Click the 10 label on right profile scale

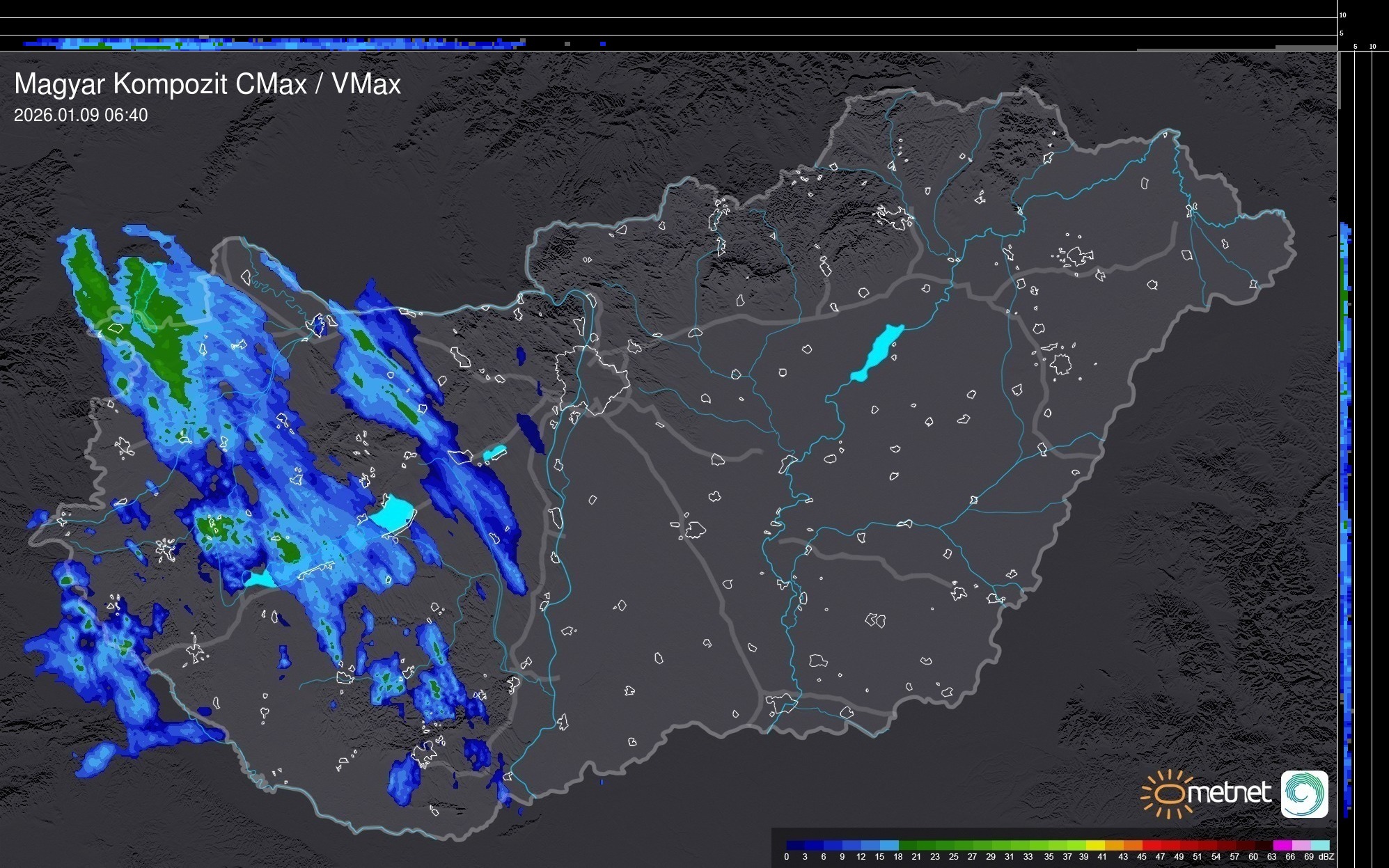pos(1372,47)
